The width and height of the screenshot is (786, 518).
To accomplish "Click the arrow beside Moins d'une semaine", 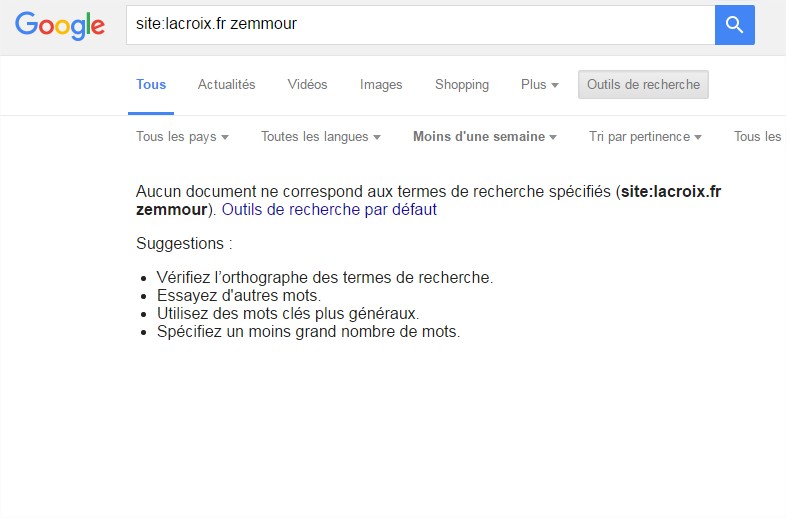I will coord(553,137).
